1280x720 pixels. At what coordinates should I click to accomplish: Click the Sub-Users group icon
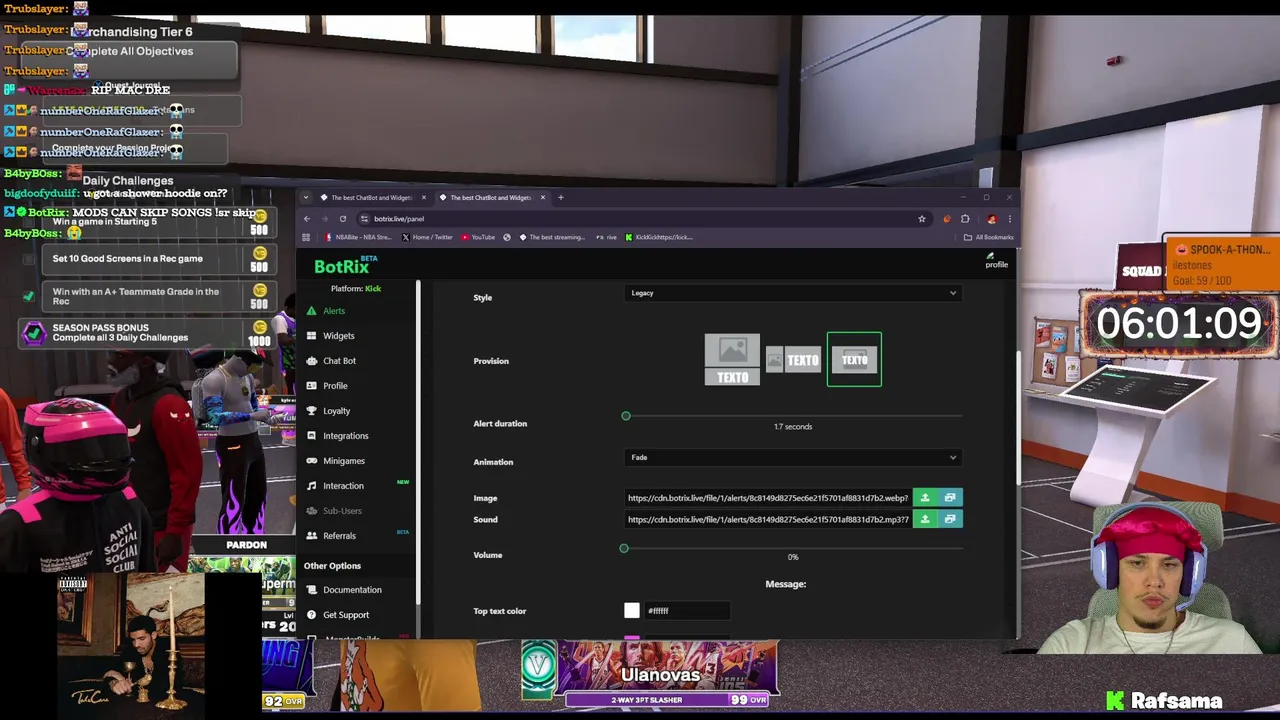(x=312, y=511)
